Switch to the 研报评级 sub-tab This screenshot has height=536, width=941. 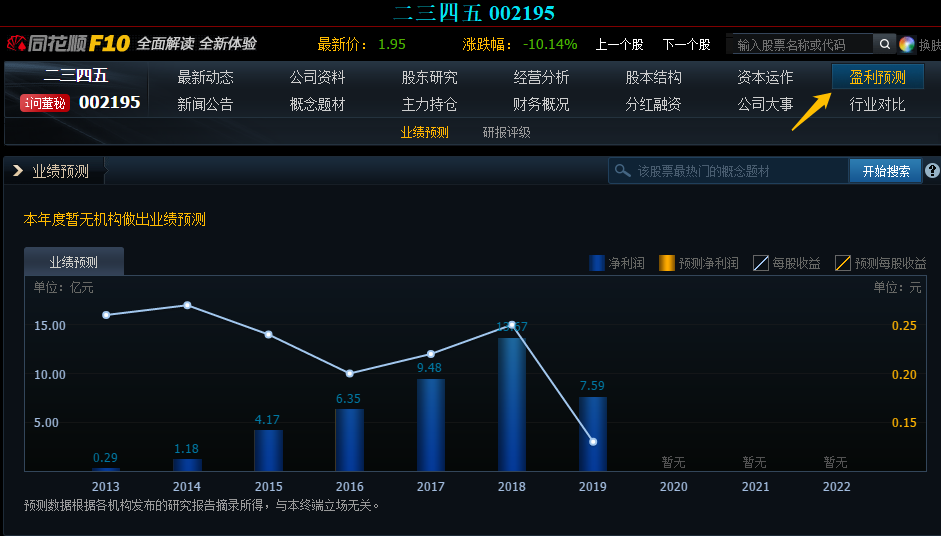click(x=506, y=132)
